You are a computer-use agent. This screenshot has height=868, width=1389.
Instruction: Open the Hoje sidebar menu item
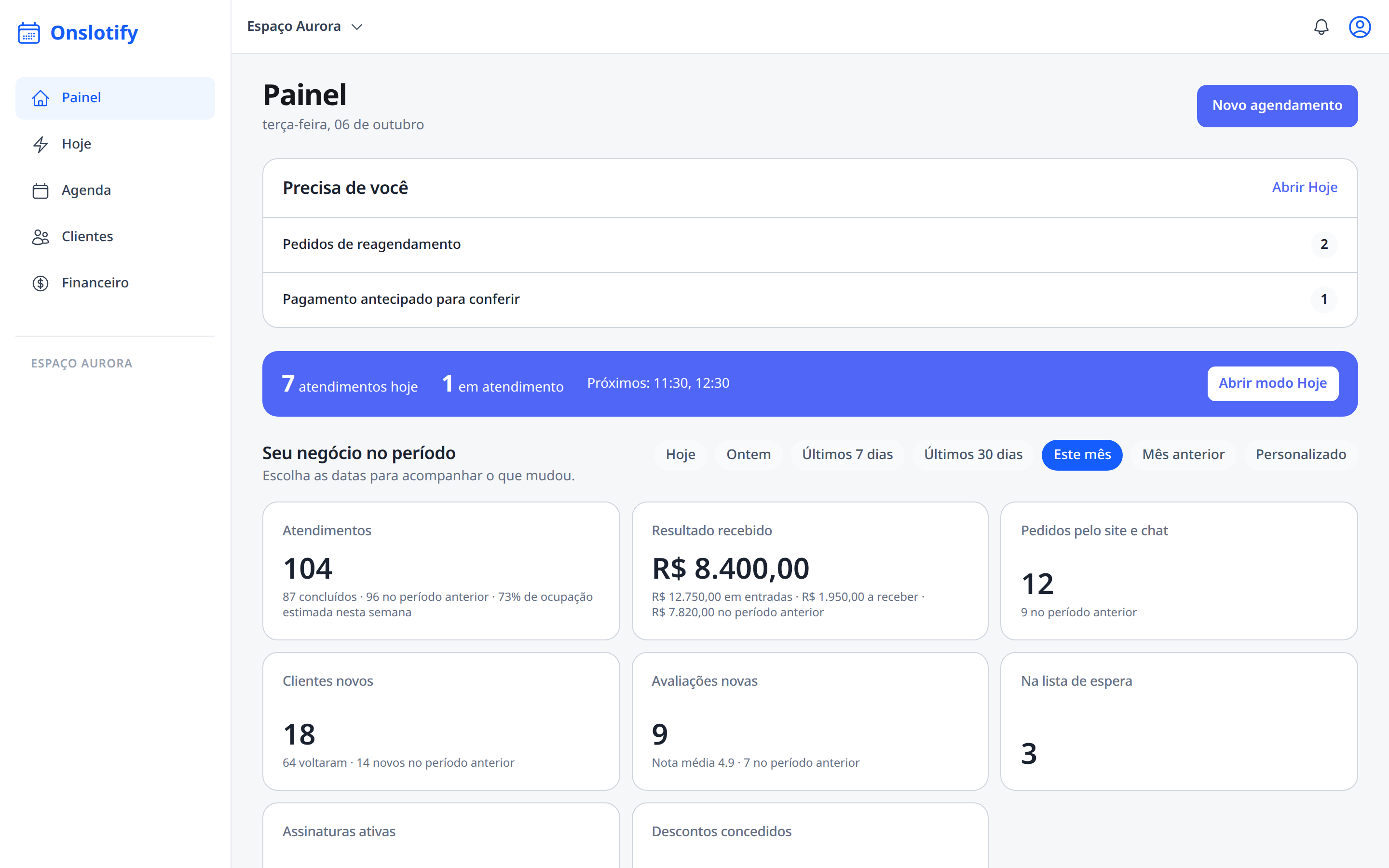115,144
